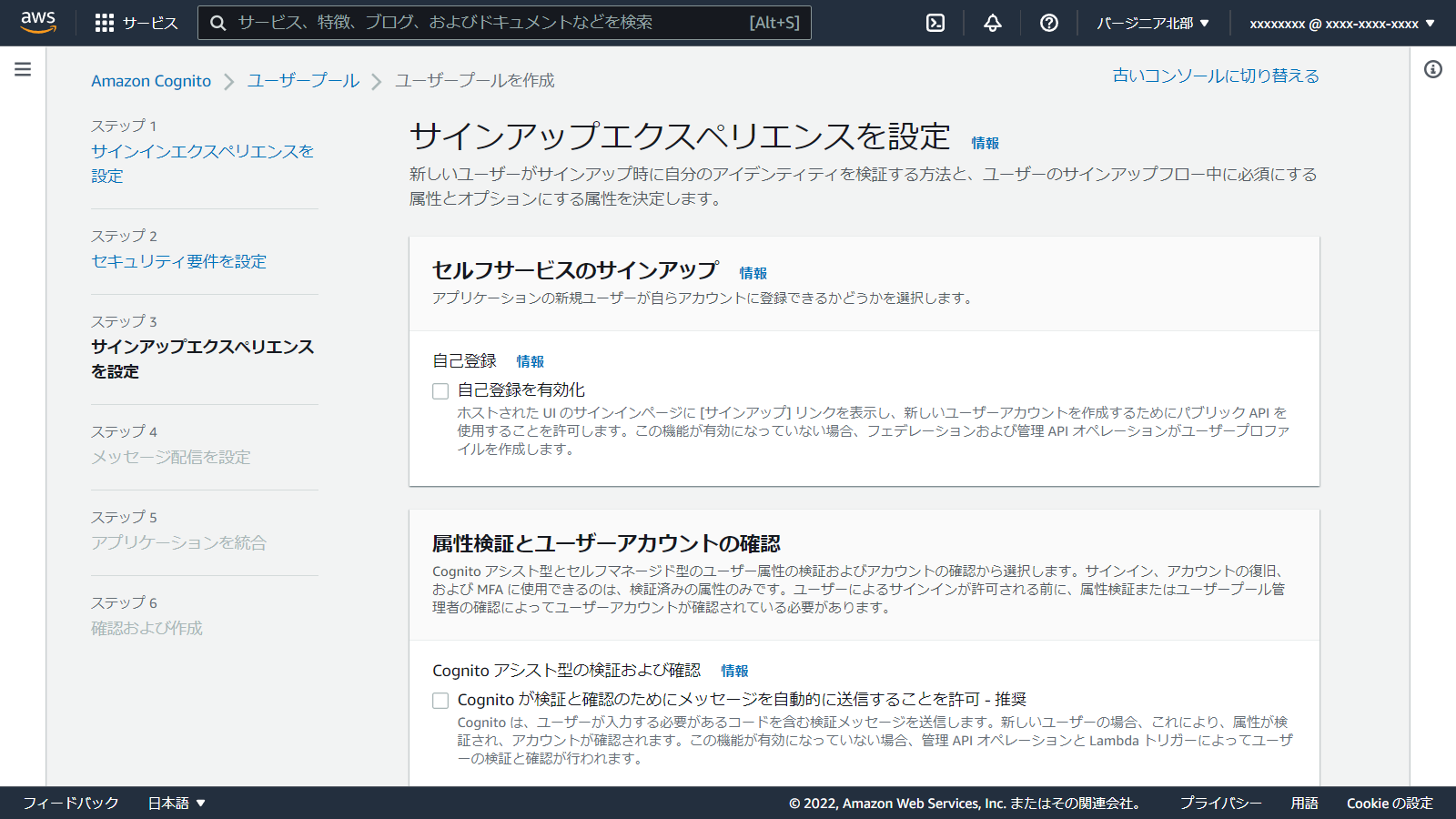Open 情報 link beside 自己登録
The height and width of the screenshot is (819, 1456).
530,360
